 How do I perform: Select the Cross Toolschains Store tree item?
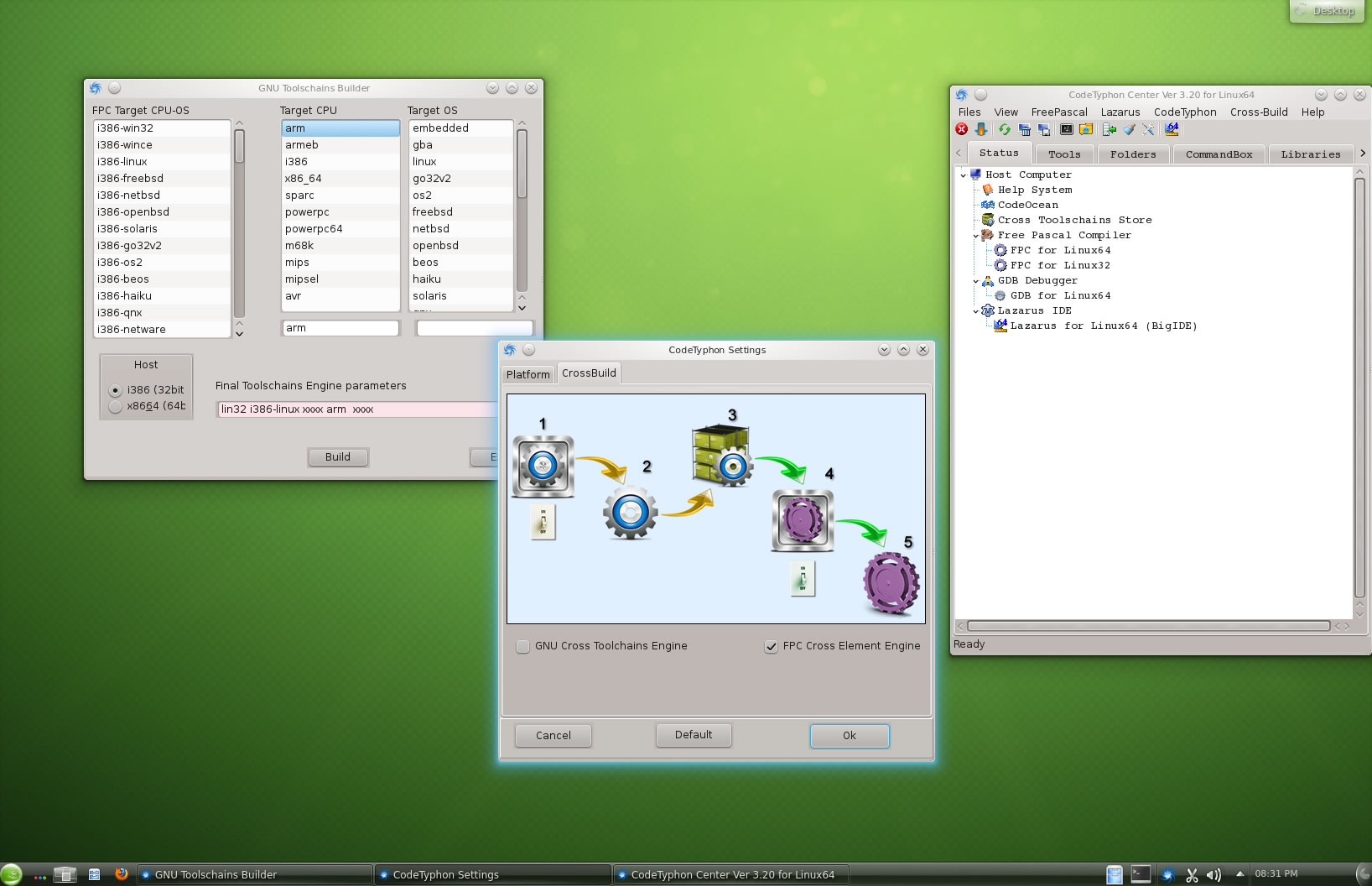[1075, 220]
